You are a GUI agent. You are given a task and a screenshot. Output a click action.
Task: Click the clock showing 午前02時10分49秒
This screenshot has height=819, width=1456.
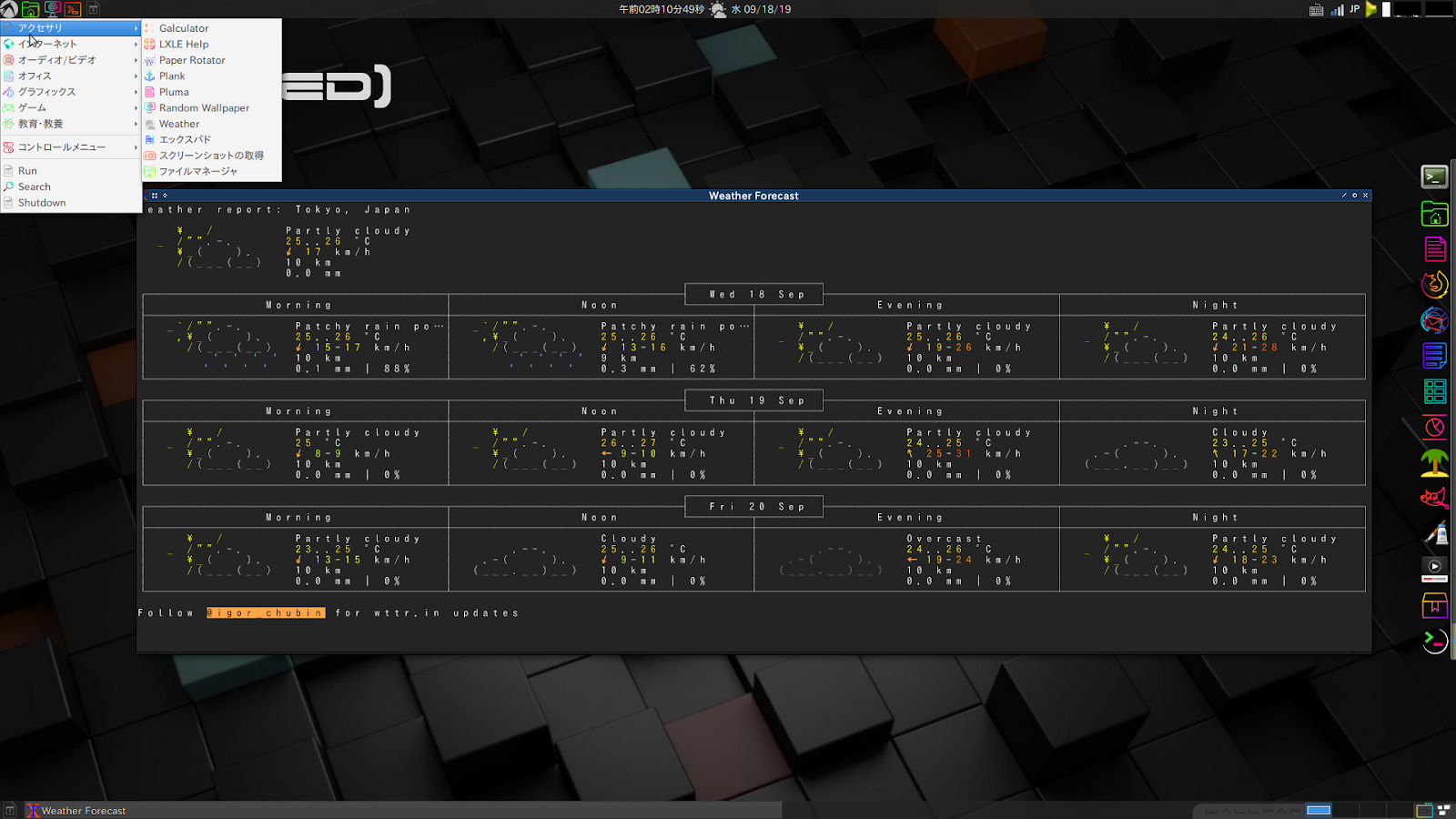(x=662, y=9)
